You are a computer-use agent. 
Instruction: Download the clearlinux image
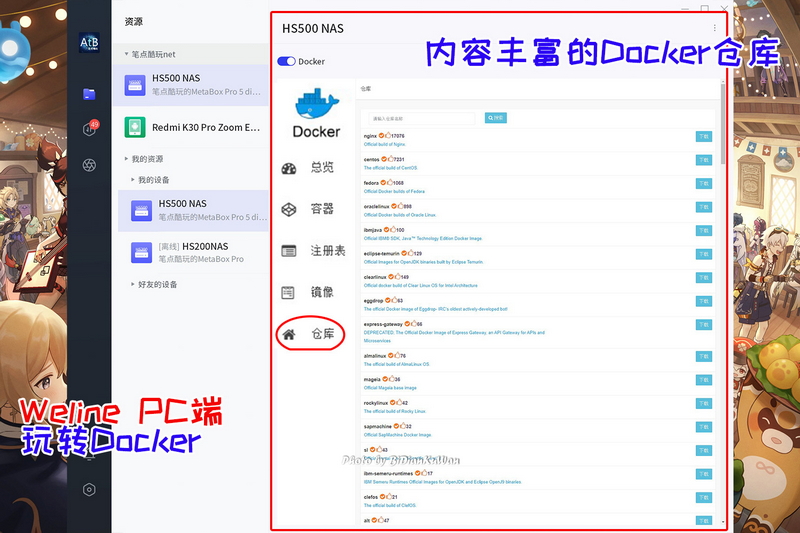click(x=704, y=277)
